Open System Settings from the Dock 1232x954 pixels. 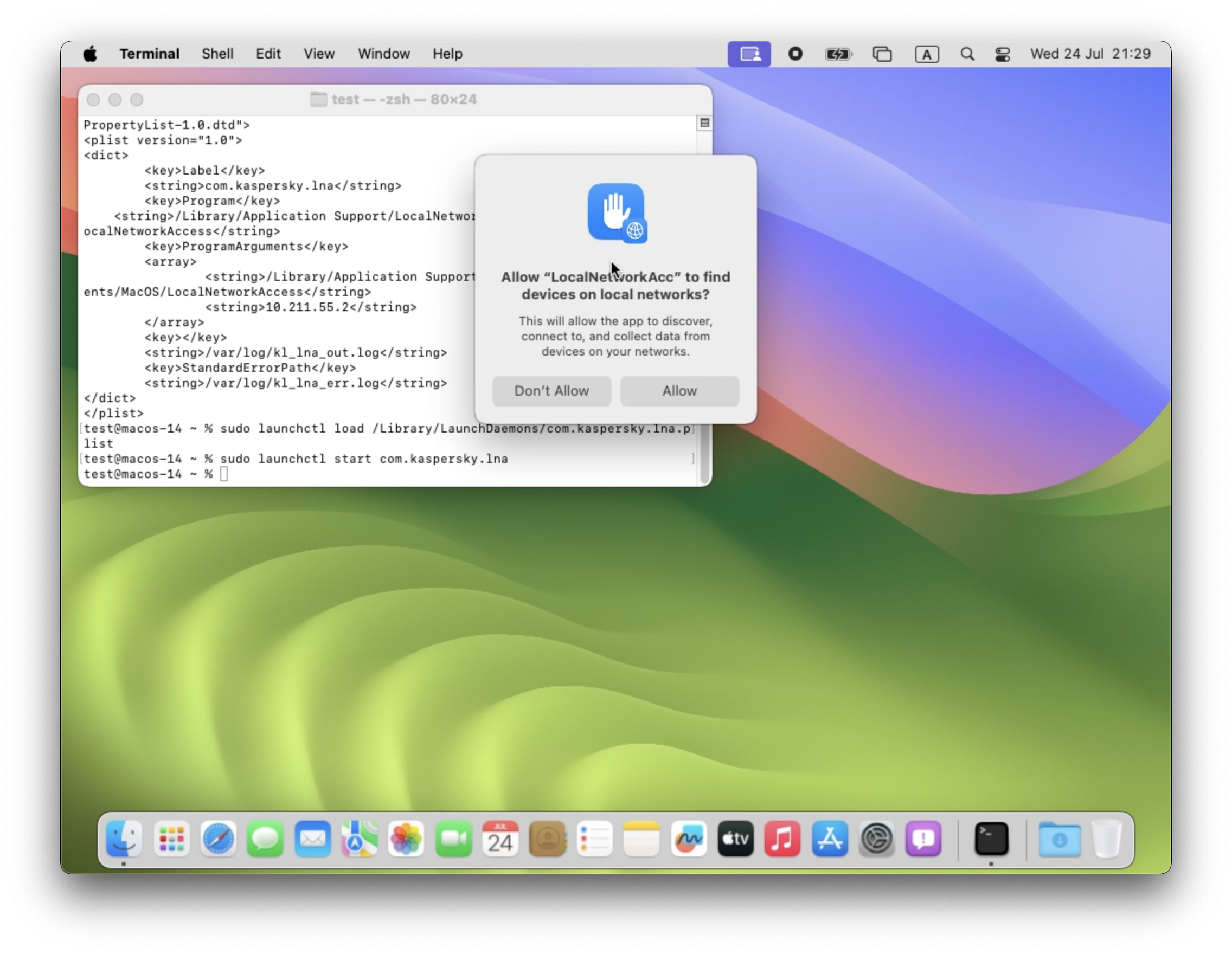[877, 839]
